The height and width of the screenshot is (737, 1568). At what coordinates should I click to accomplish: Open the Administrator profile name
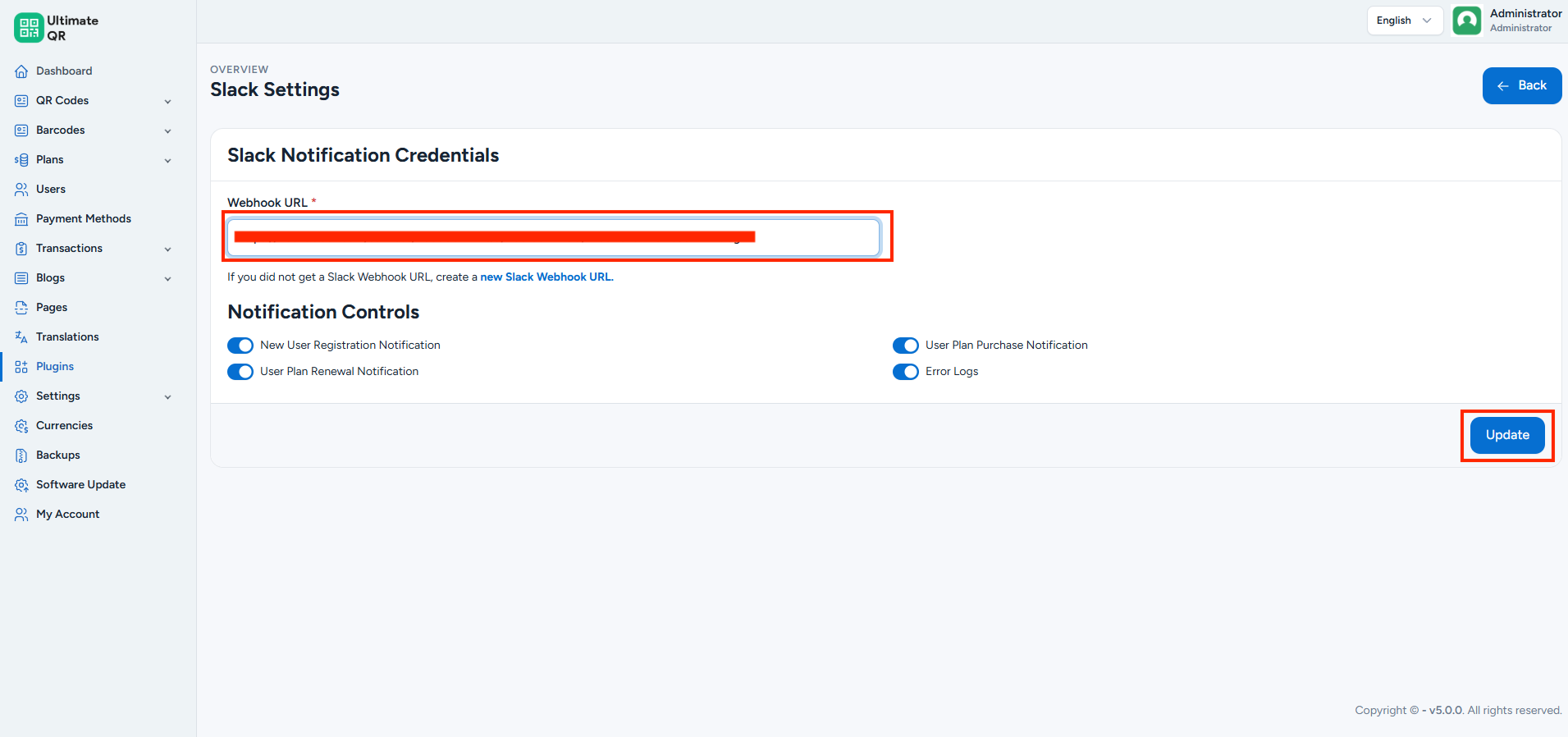[x=1525, y=14]
